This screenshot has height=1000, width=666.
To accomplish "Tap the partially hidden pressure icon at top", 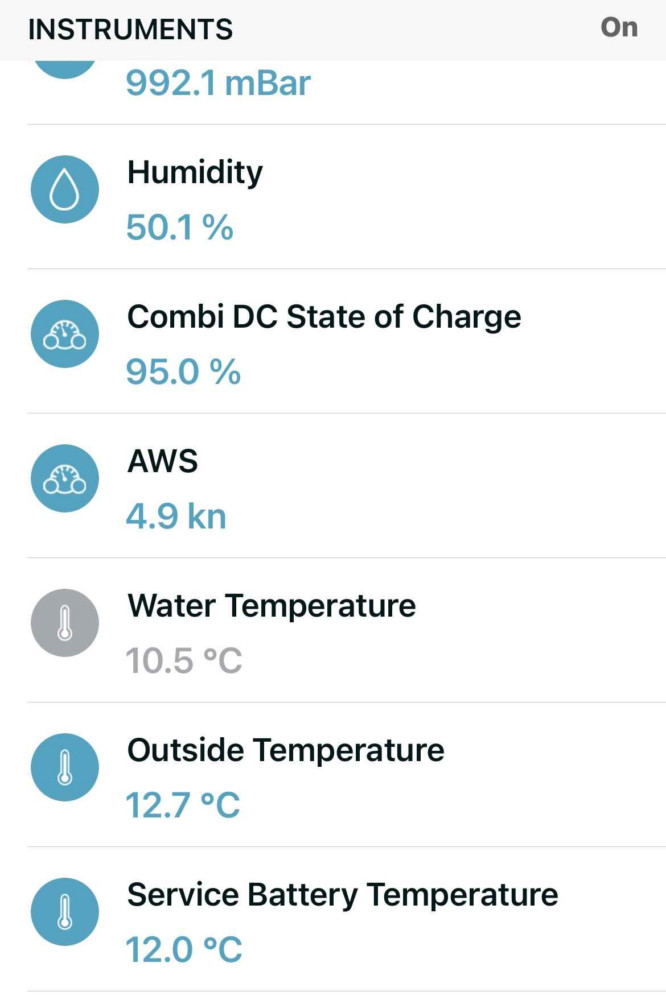I will point(64,70).
